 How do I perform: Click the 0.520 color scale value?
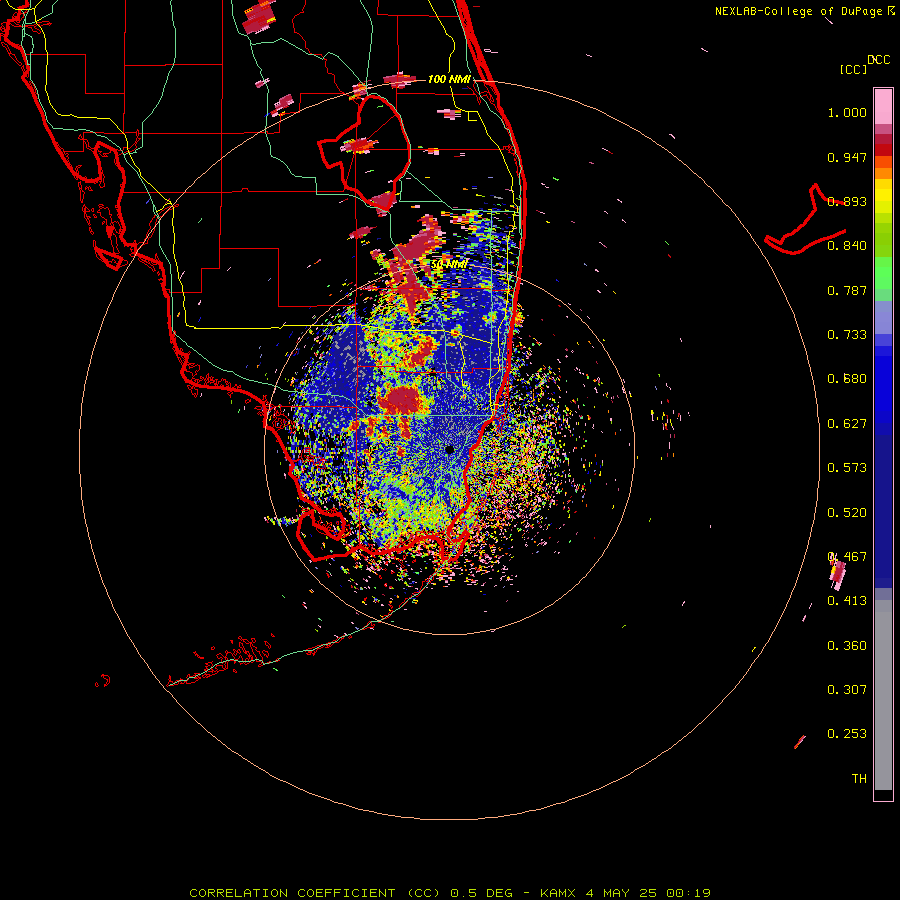[847, 513]
